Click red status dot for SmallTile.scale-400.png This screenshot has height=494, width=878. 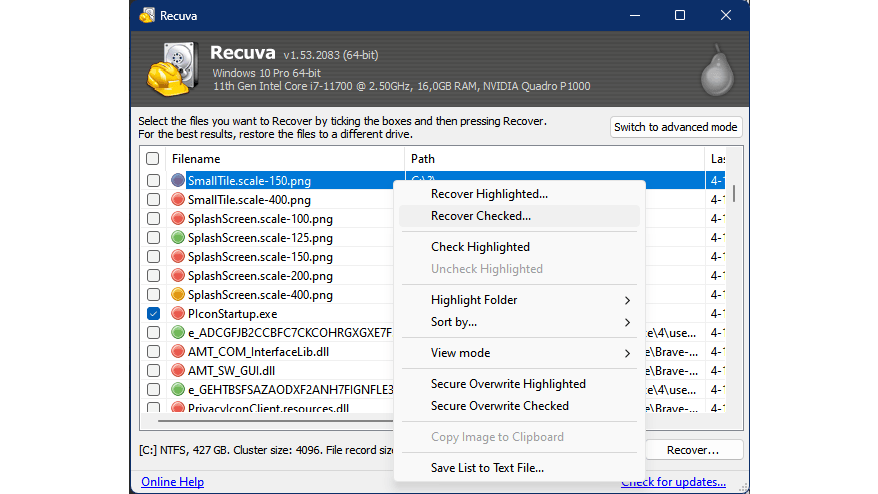tap(178, 200)
